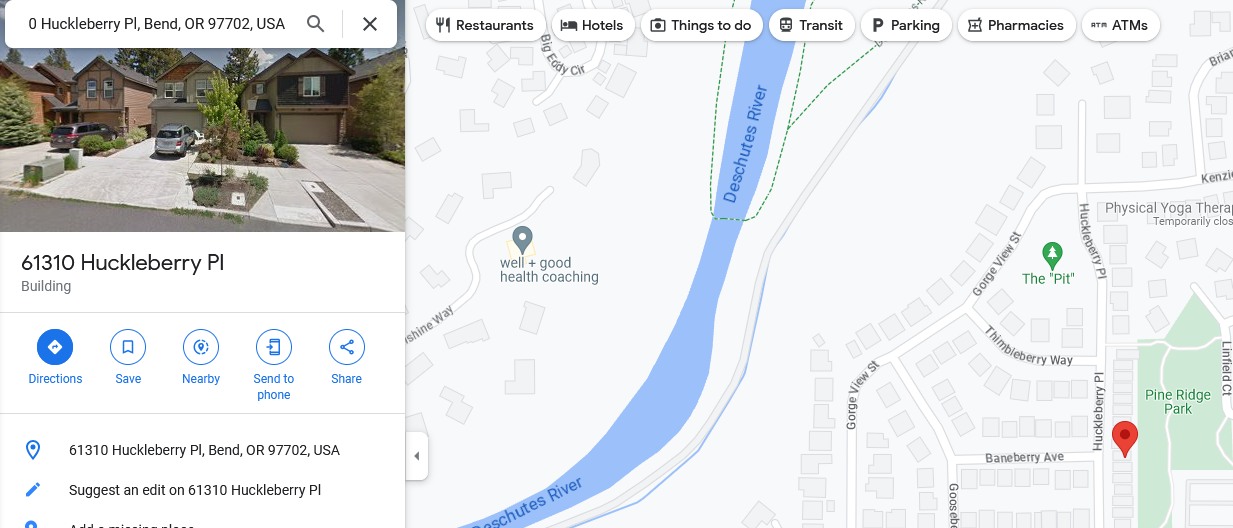The height and width of the screenshot is (528, 1233).
Task: Open The "Pit" park marker
Action: pos(1051,254)
